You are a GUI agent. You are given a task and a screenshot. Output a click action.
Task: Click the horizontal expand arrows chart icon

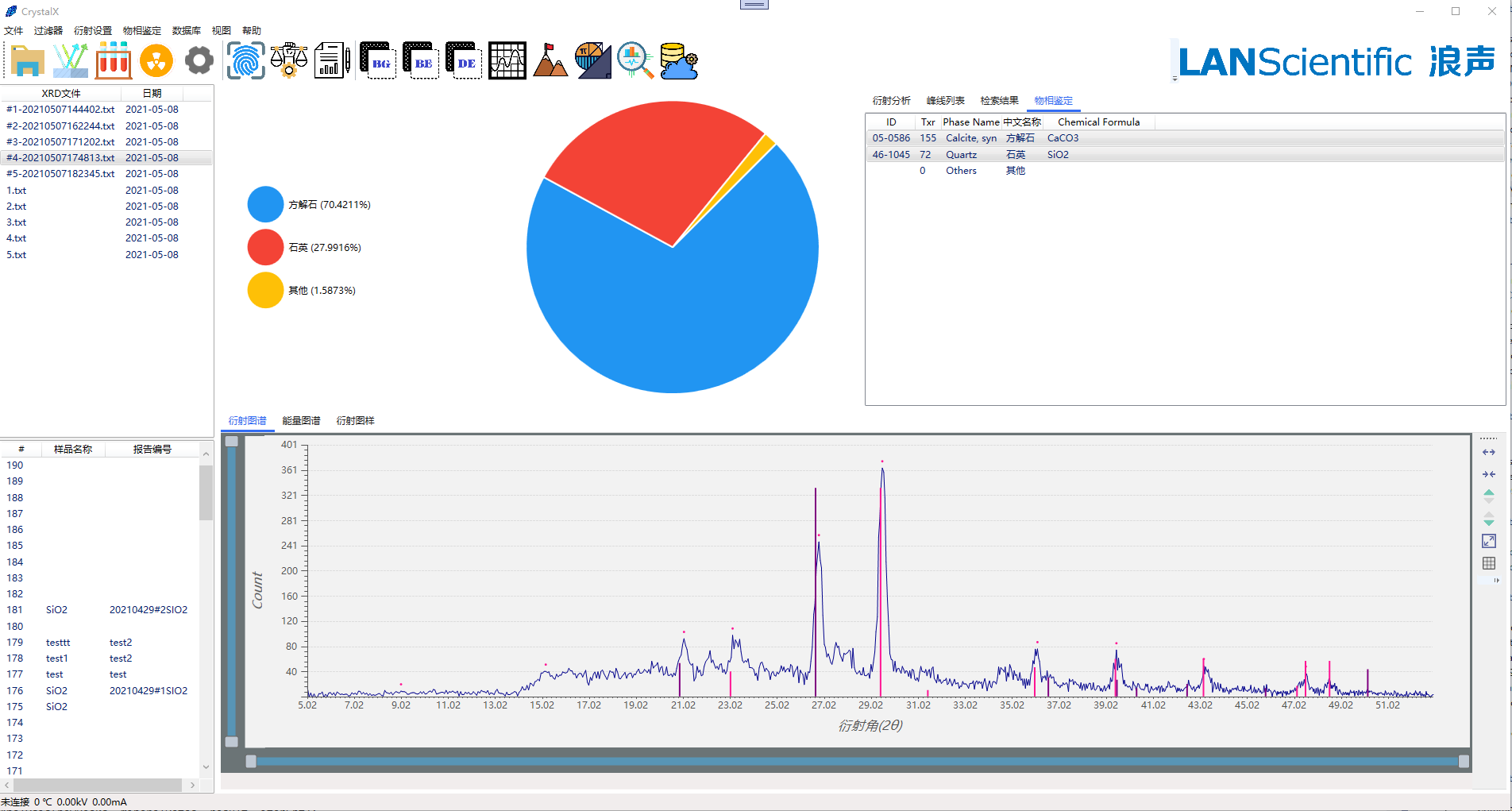(x=1489, y=452)
